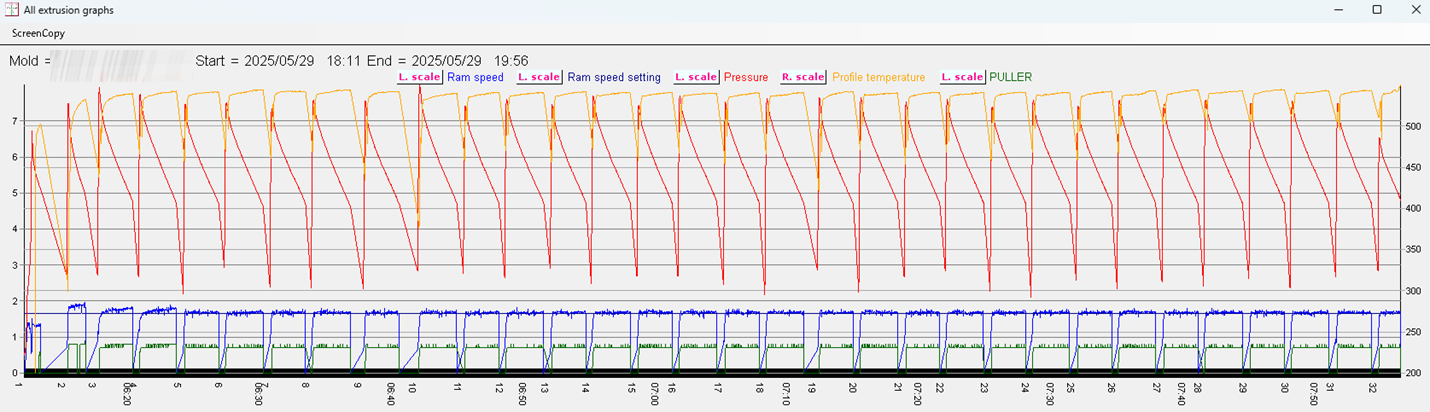Close the All extrusion graphs window
1430x412 pixels.
pos(1411,10)
